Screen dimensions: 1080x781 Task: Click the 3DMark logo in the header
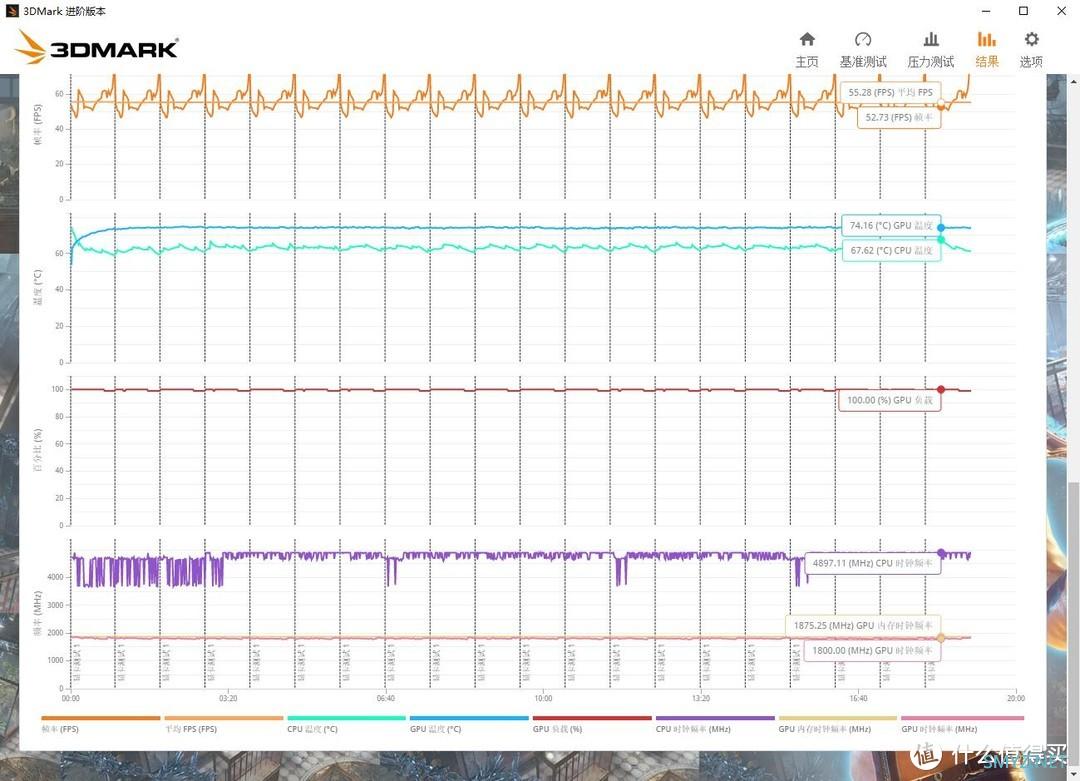[x=96, y=47]
